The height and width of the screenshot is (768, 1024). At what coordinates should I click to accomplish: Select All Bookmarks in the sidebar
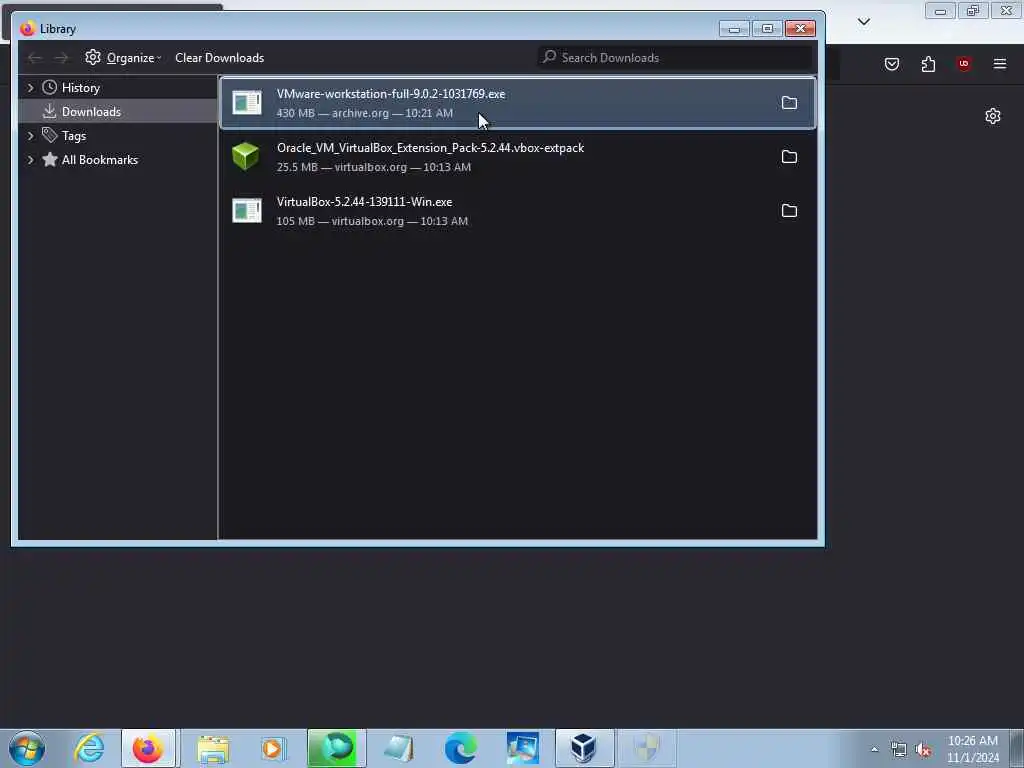click(99, 160)
